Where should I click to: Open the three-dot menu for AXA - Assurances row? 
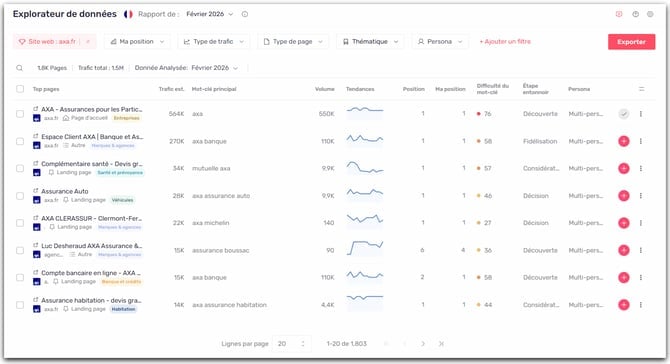tap(641, 114)
